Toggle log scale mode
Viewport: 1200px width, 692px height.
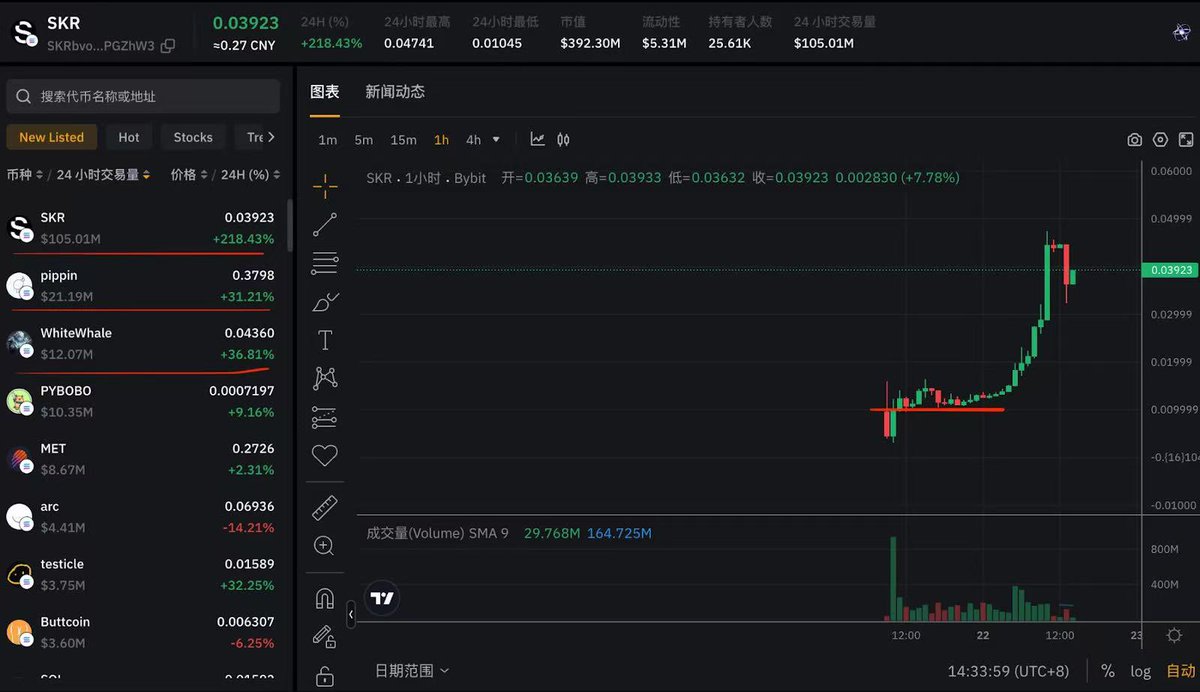coord(1141,671)
